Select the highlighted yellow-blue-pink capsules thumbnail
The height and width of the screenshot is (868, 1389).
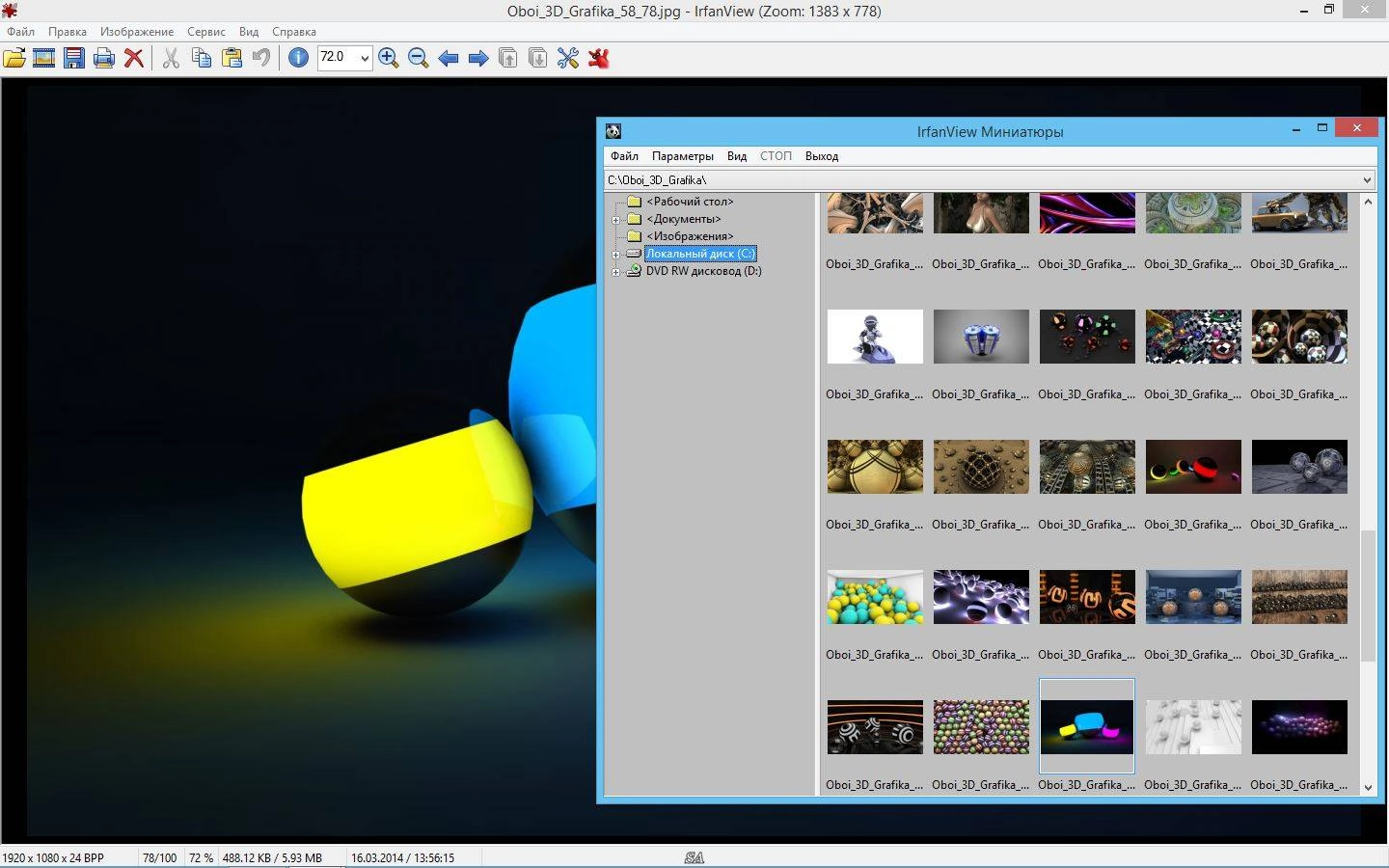[1087, 727]
